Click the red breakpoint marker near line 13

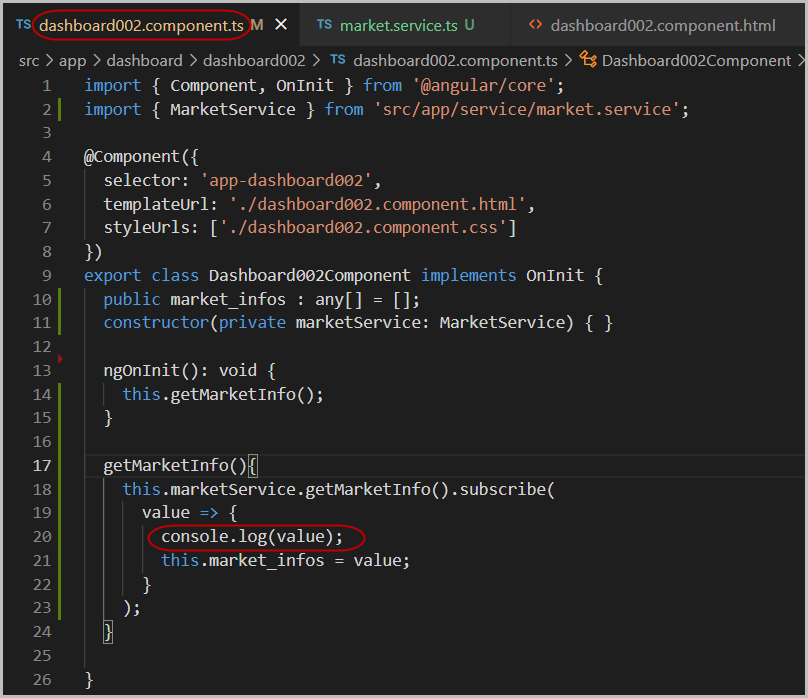pos(60,358)
